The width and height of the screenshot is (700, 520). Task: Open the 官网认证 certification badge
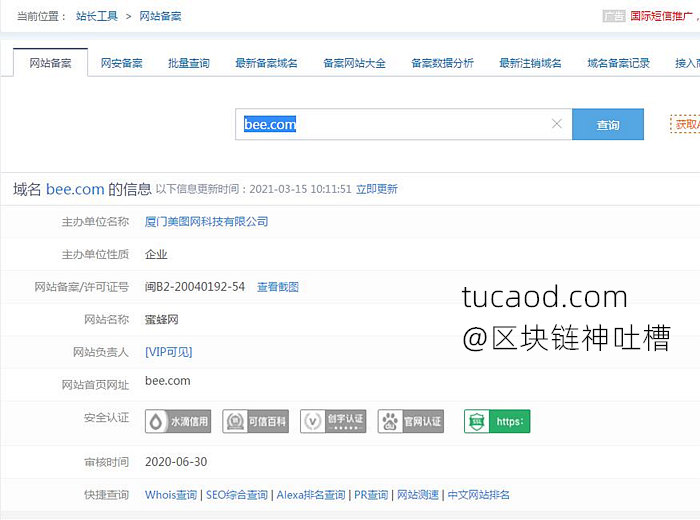pyautogui.click(x=411, y=421)
